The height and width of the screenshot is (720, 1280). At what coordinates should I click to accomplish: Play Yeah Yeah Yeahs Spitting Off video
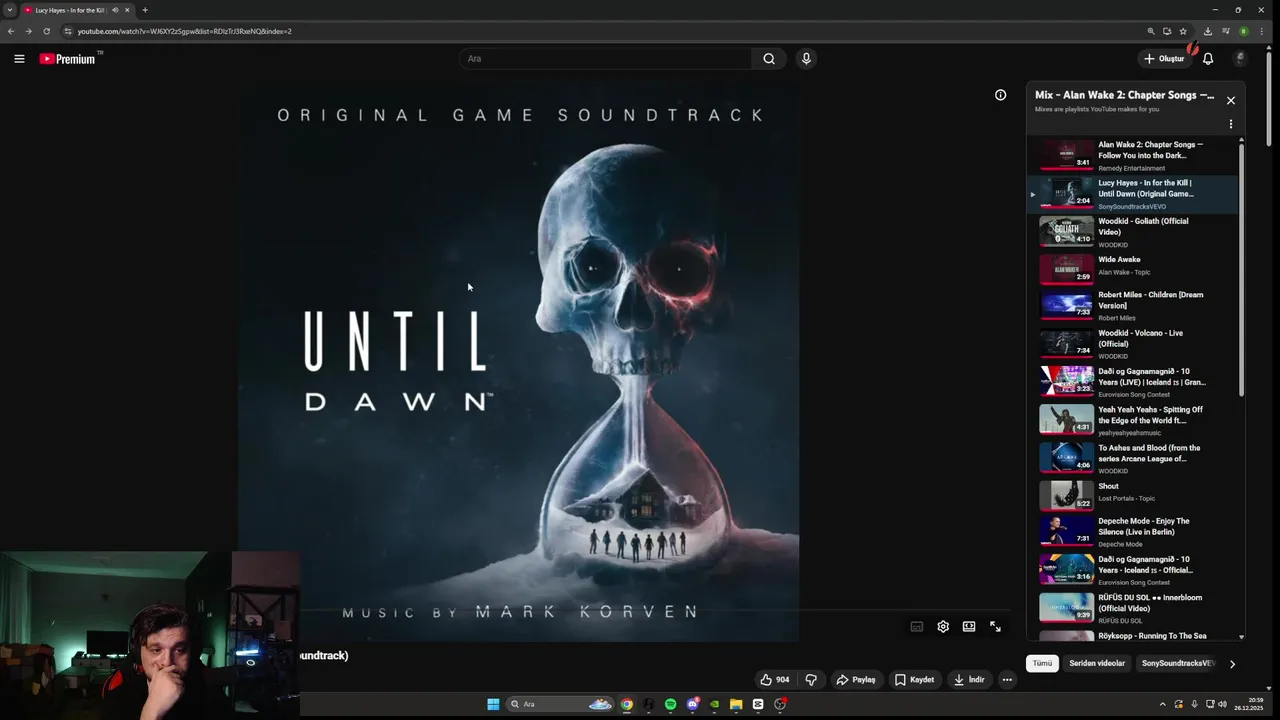point(1134,420)
